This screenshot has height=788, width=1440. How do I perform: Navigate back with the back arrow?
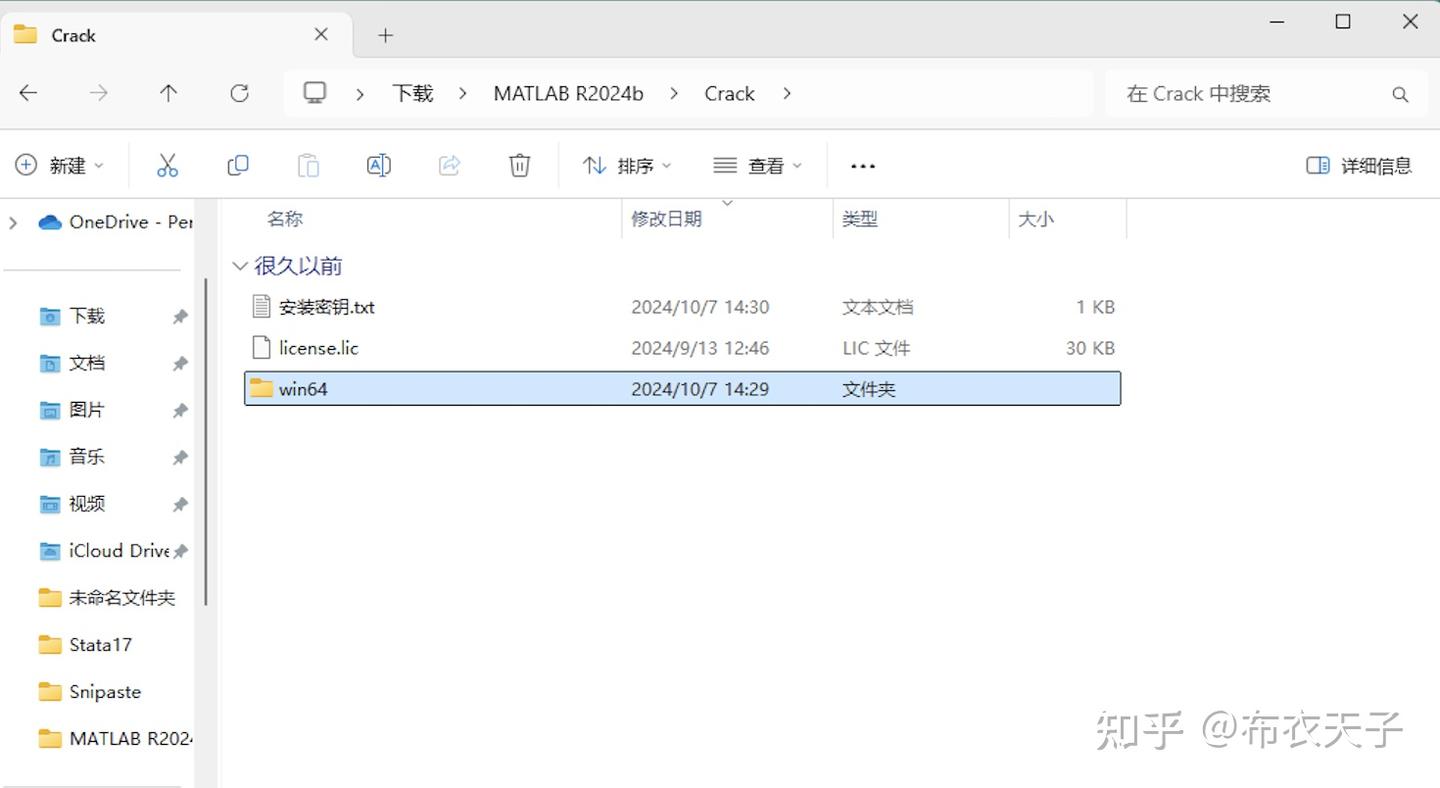28,93
